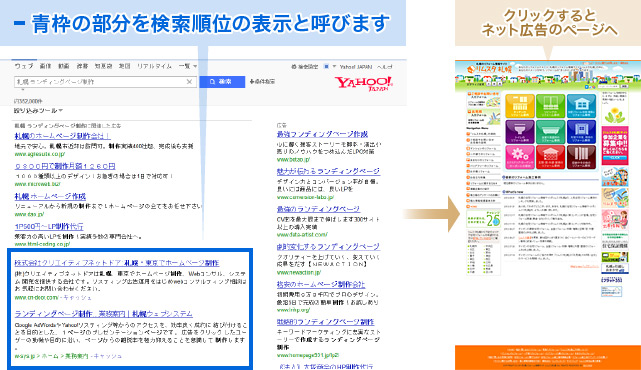Expand the 絞り込みツール dropdown

click(38, 110)
